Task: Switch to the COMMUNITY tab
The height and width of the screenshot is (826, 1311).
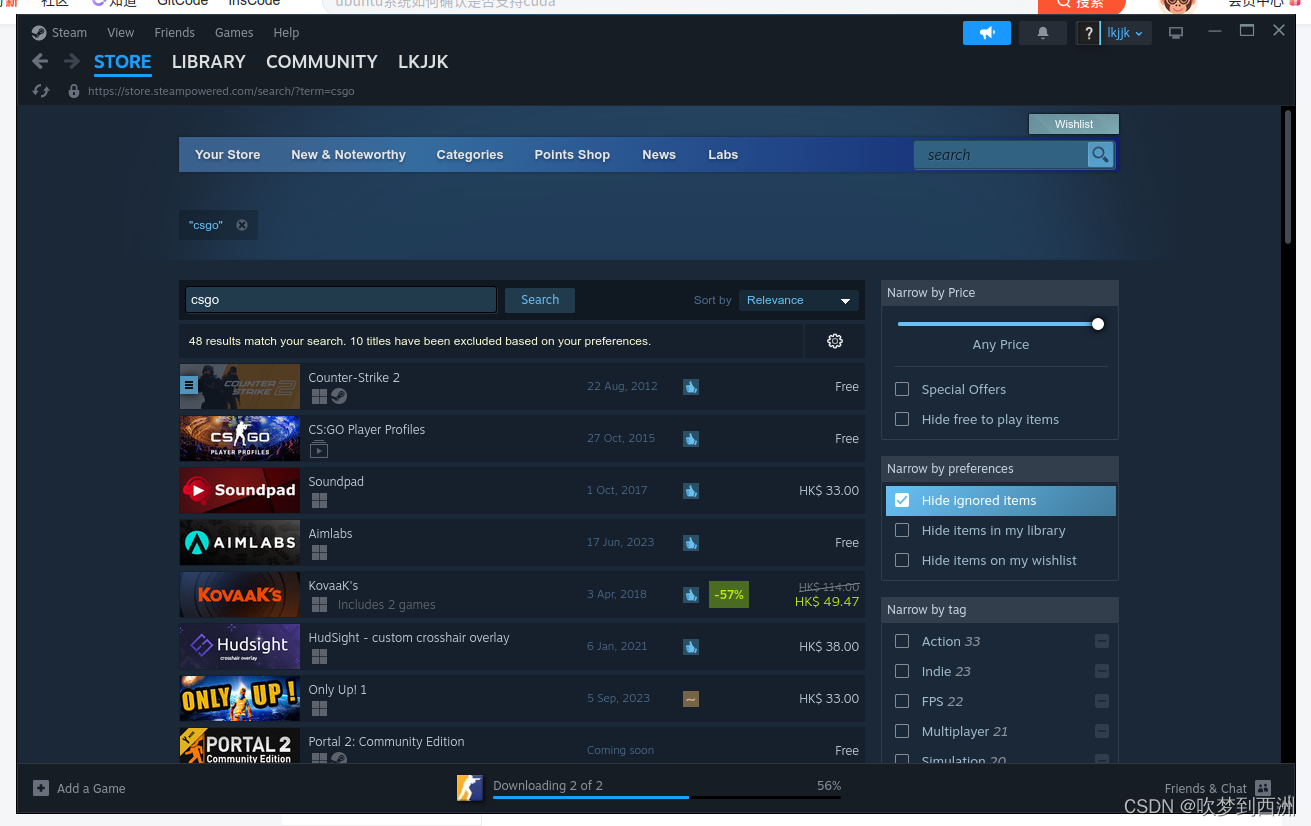Action: coord(322,62)
